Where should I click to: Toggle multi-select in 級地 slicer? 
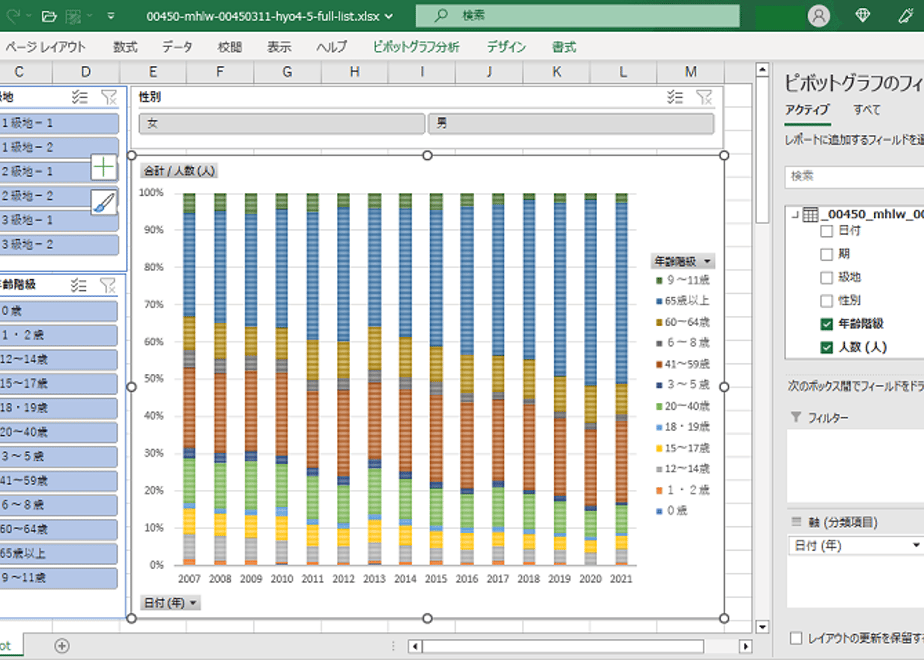tap(80, 97)
